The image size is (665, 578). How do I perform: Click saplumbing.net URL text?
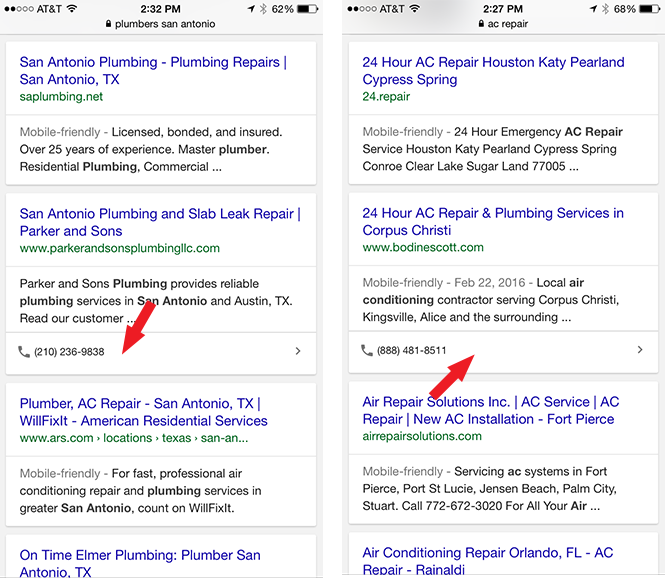coord(61,97)
